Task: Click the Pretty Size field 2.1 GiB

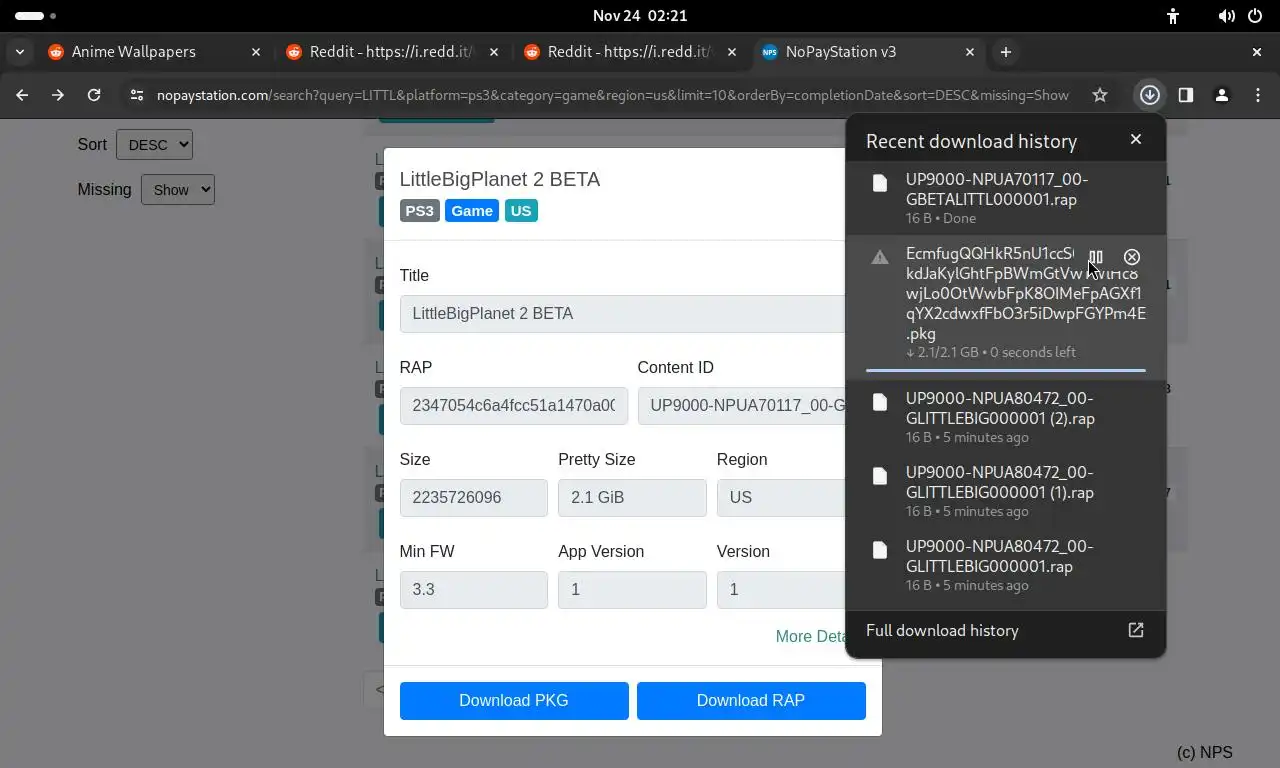Action: pos(632,498)
